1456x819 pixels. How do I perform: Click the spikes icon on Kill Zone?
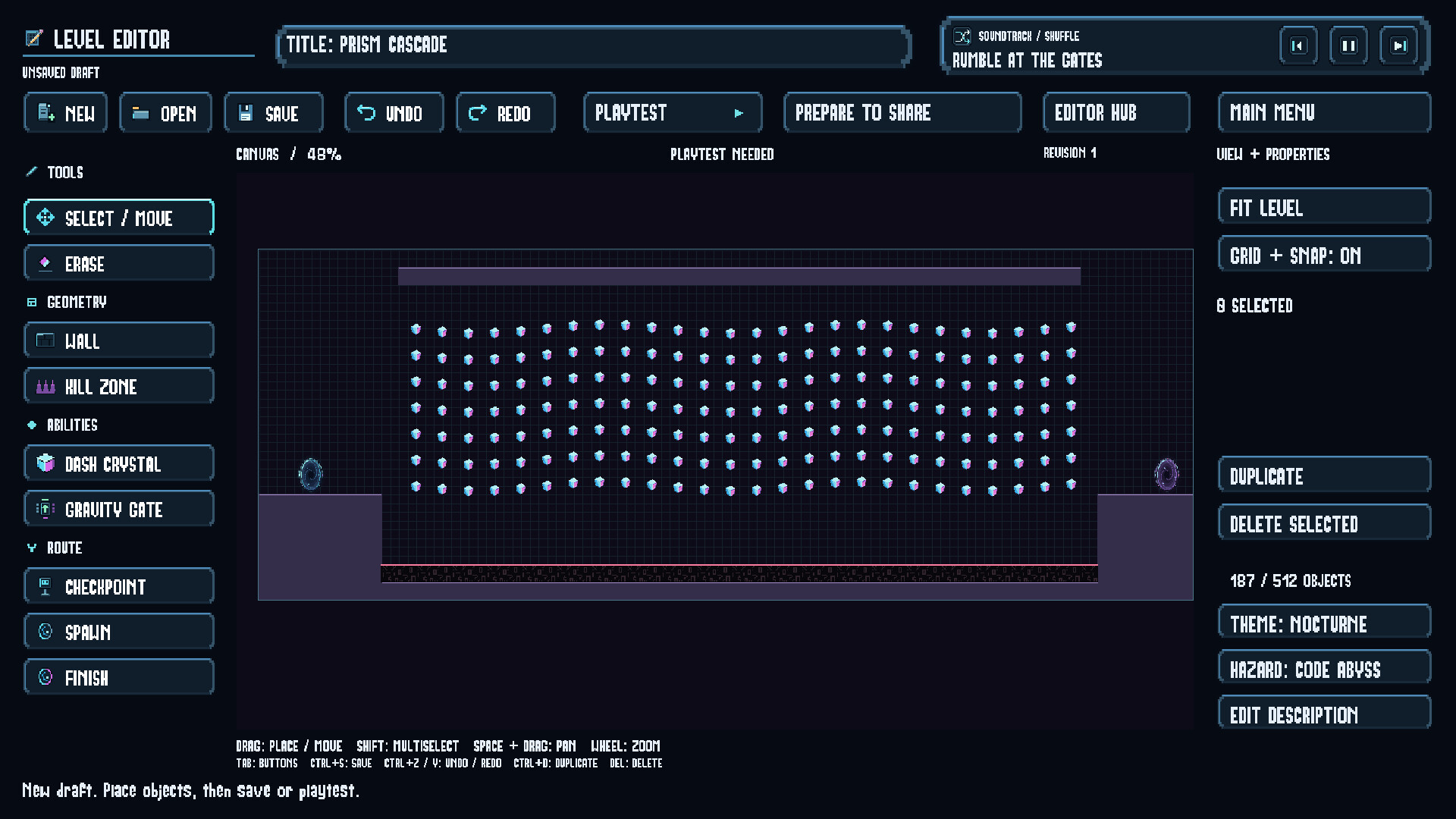[x=45, y=387]
